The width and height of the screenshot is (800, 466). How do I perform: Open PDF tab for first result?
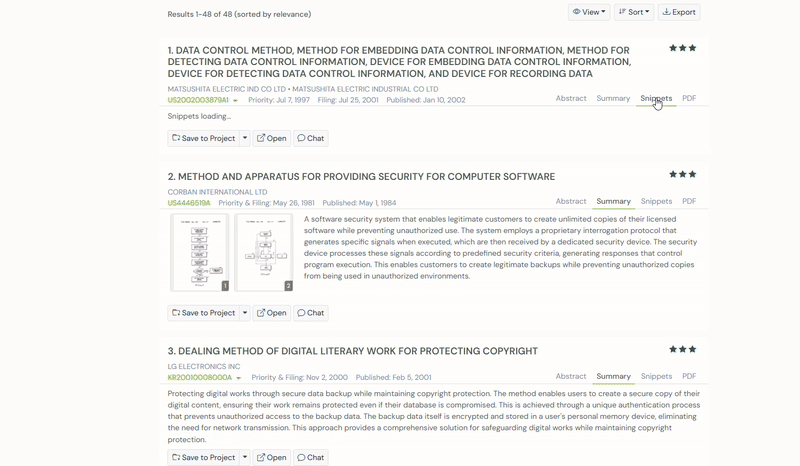click(x=689, y=99)
